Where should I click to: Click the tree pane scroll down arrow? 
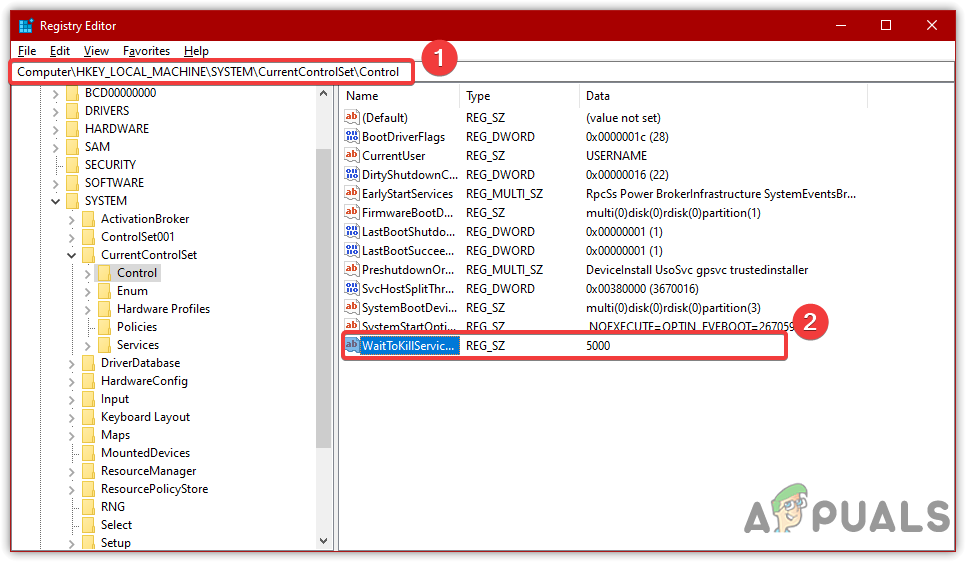click(323, 541)
